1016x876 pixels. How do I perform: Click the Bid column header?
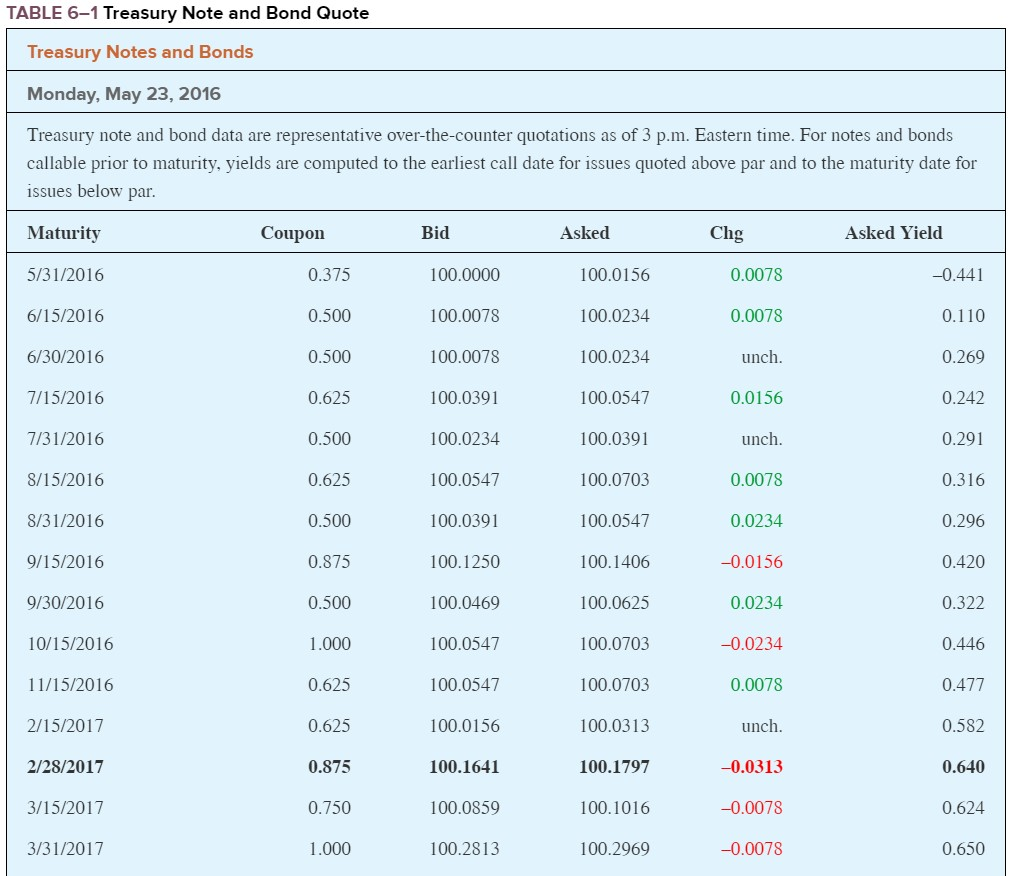tap(435, 233)
